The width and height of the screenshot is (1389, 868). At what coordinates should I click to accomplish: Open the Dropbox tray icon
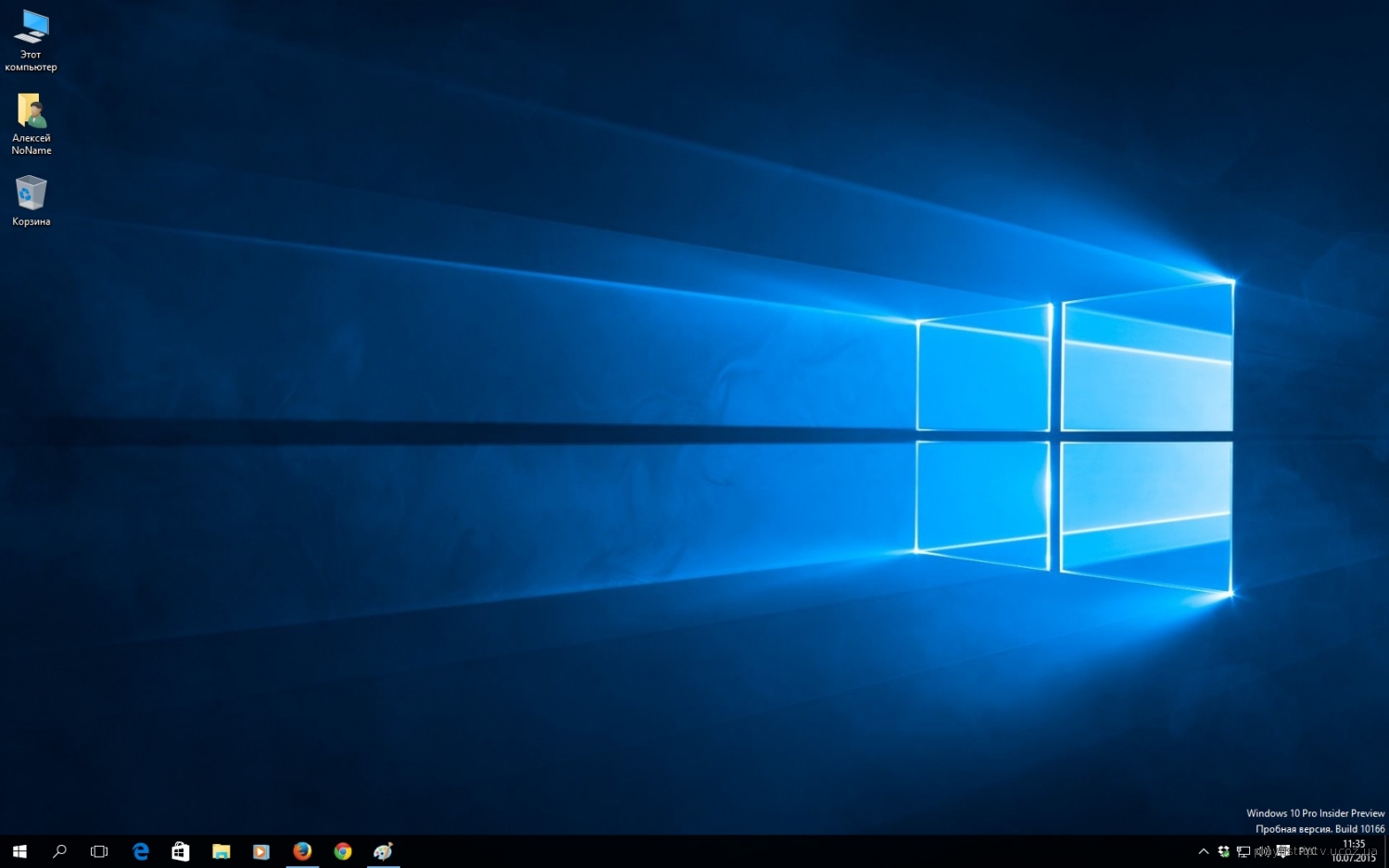(x=1223, y=851)
